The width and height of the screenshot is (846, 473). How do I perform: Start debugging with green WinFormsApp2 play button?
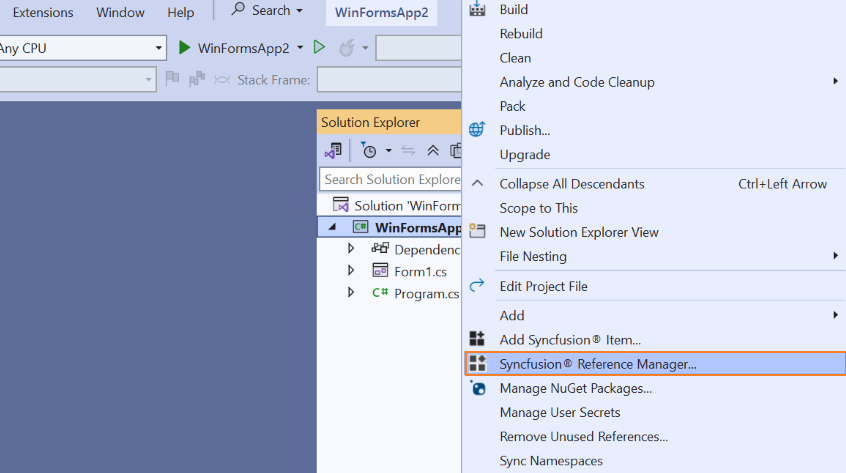pos(184,48)
